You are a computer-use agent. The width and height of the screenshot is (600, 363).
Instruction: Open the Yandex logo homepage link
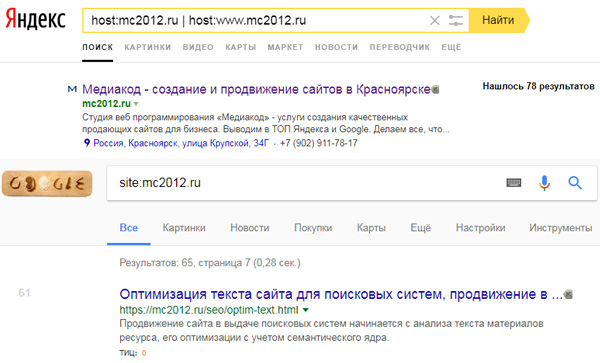coord(36,19)
